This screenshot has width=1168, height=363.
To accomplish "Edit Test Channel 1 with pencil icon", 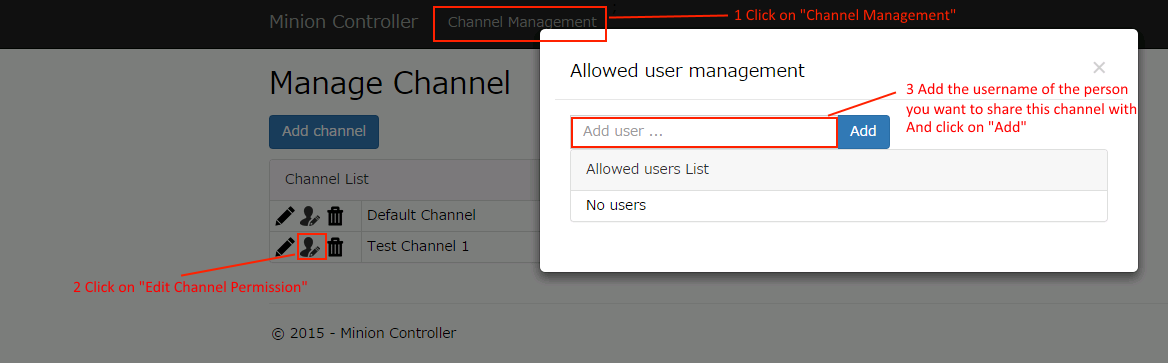I will coord(285,247).
